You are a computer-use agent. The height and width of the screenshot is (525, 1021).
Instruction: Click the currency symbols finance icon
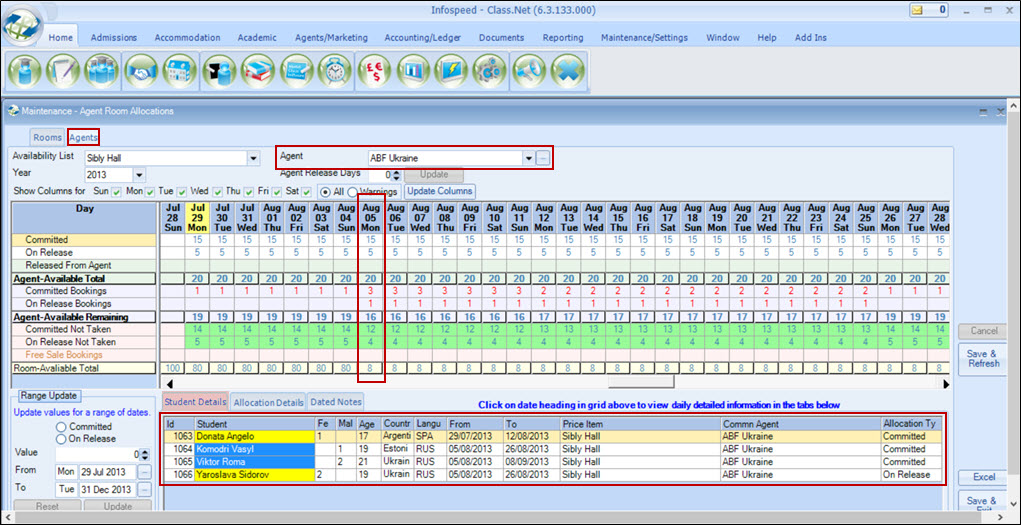(x=376, y=72)
